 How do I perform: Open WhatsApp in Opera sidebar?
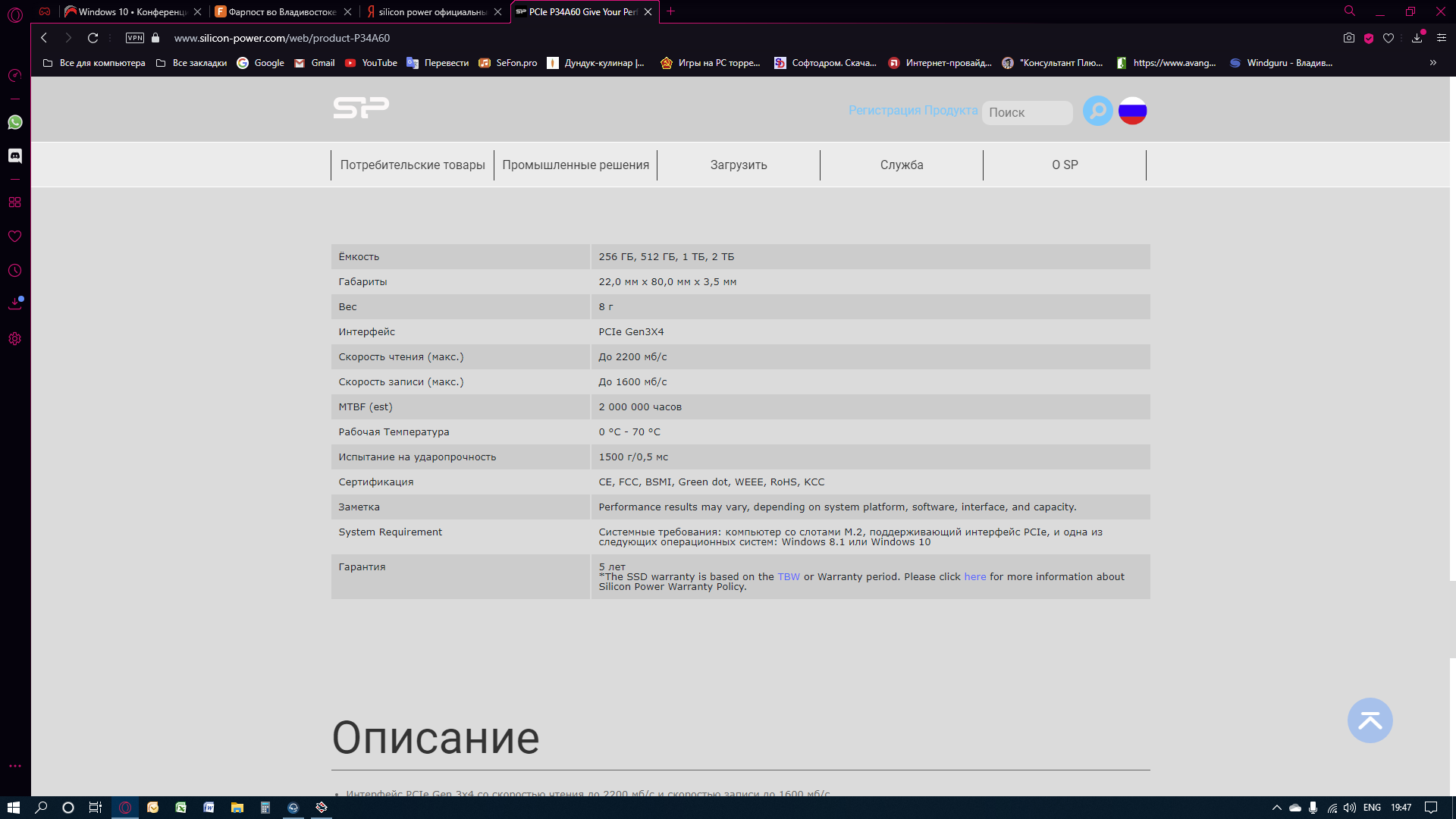[15, 122]
